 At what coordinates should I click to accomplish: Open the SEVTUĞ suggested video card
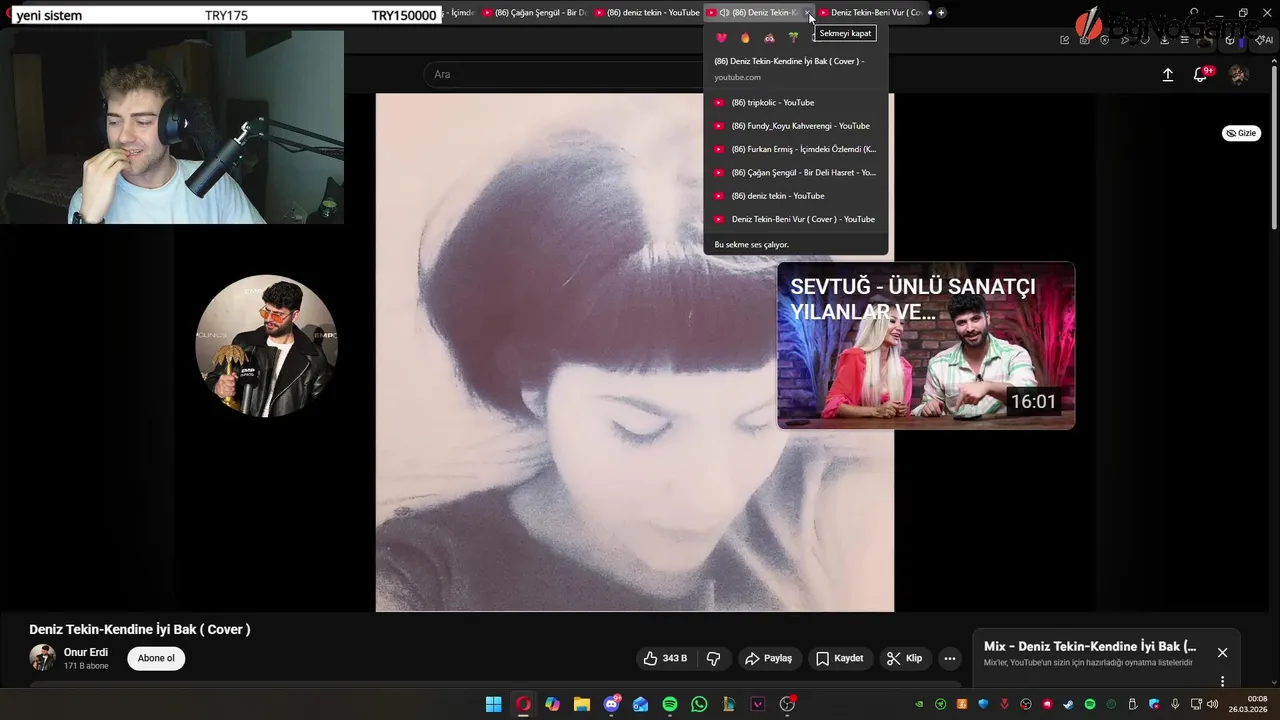click(x=926, y=345)
